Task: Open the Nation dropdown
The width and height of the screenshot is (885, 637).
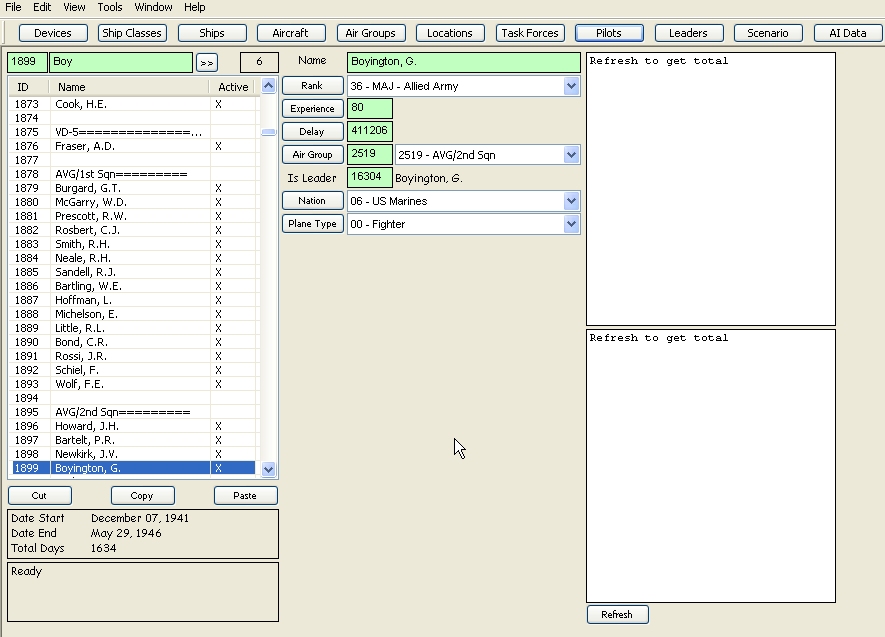Action: 571,200
